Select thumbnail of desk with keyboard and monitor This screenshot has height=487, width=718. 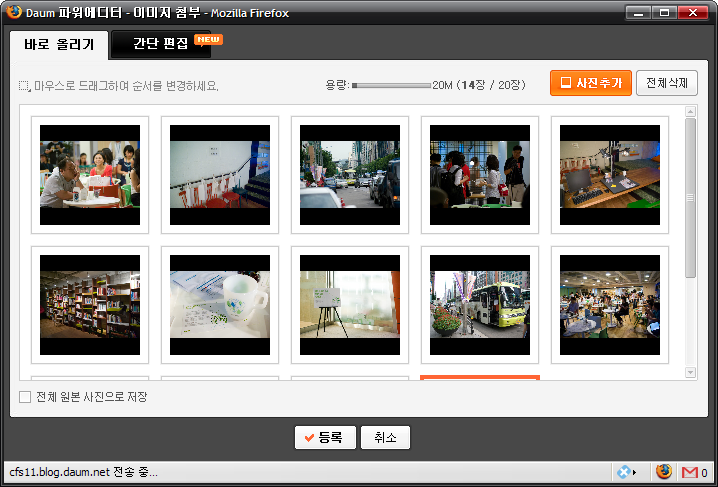coord(610,175)
